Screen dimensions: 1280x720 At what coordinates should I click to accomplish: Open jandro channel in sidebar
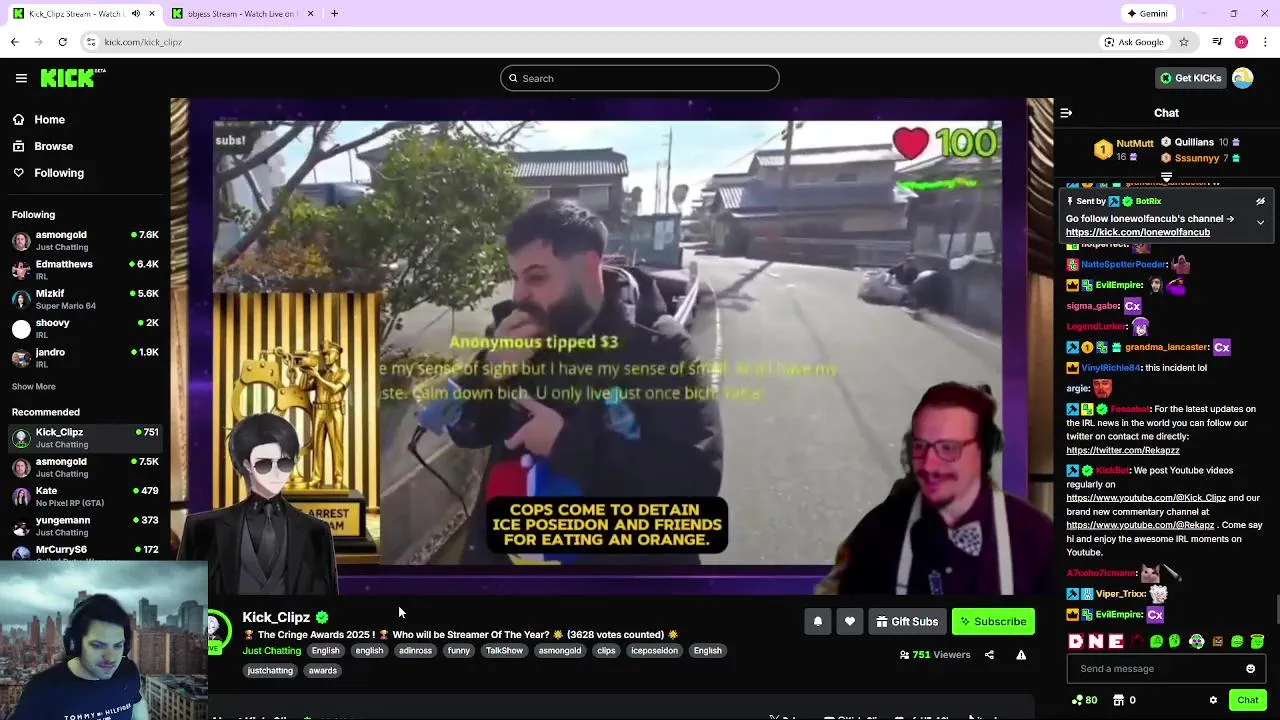point(85,358)
